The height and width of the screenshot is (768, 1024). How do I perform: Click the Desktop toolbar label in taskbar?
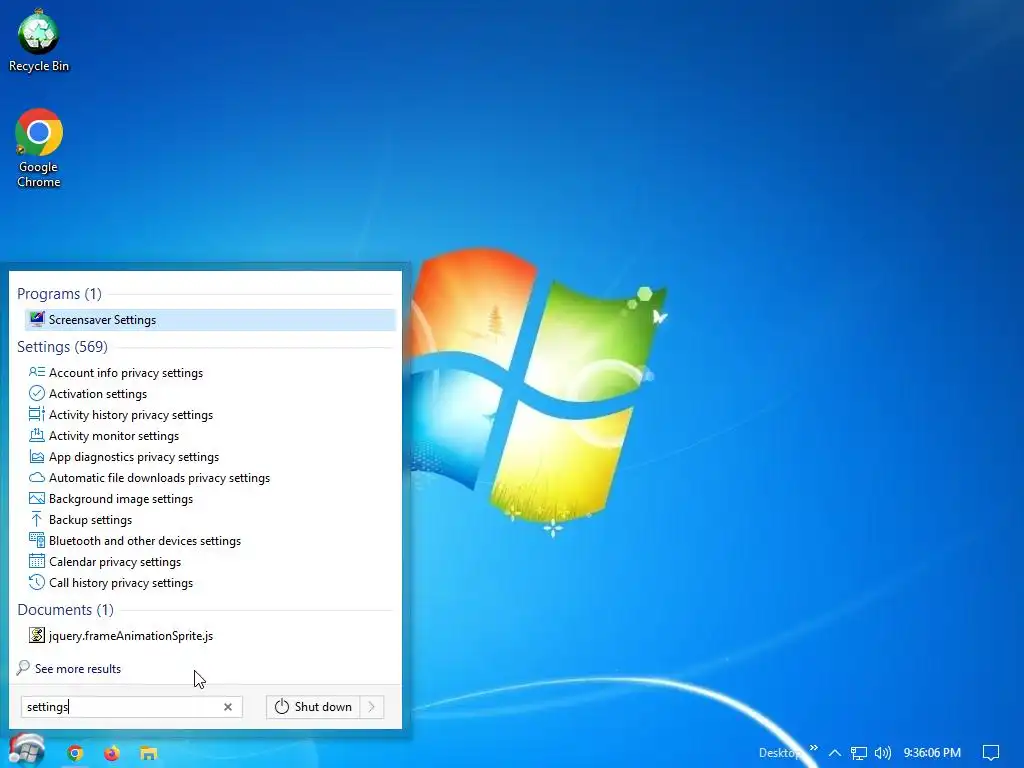(780, 753)
